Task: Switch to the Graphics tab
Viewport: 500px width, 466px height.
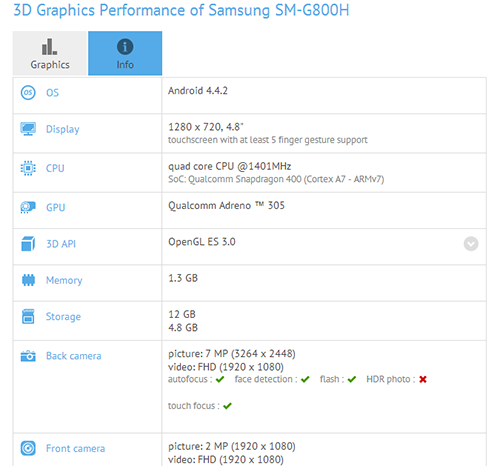Action: tap(50, 53)
